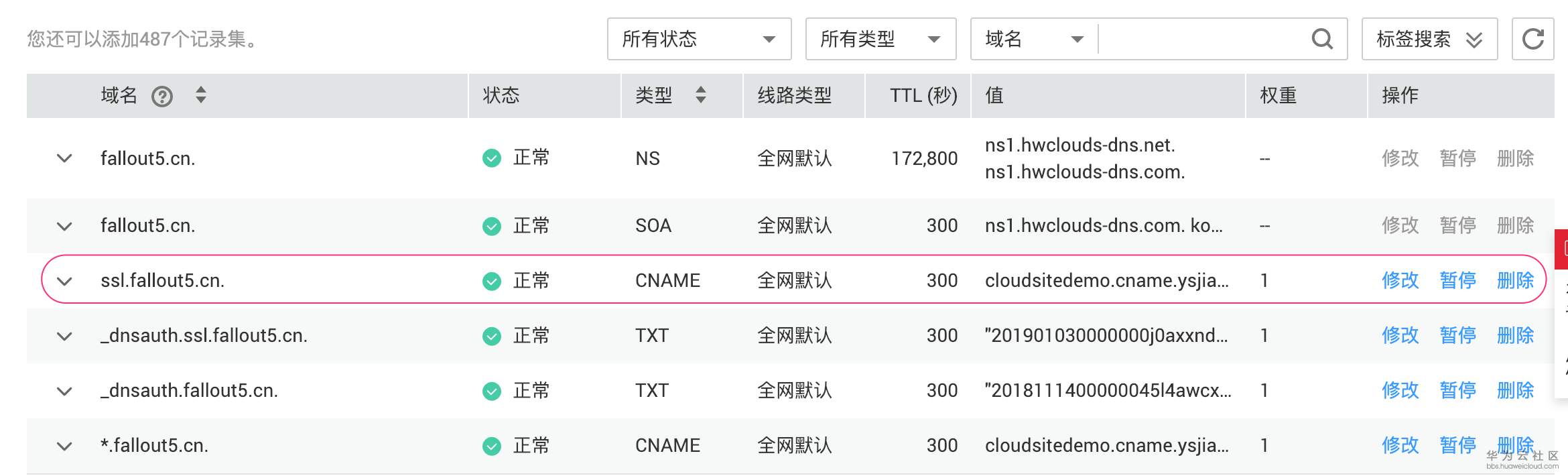Click 删除 for _dnsauth.fallout5.cn. record
Screen dimensions: 1568x476
[x=1515, y=390]
